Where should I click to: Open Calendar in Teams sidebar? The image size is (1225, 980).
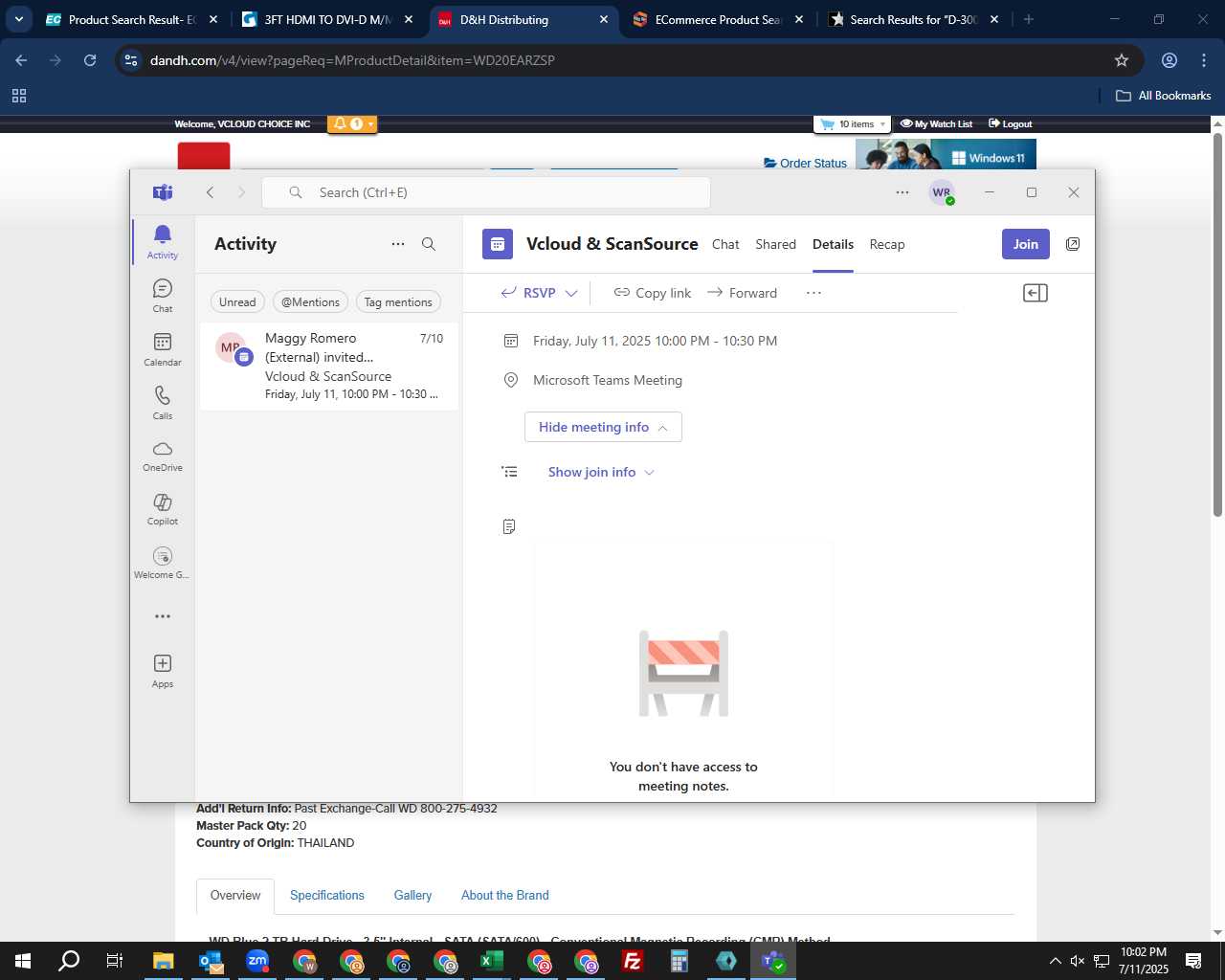tap(163, 349)
